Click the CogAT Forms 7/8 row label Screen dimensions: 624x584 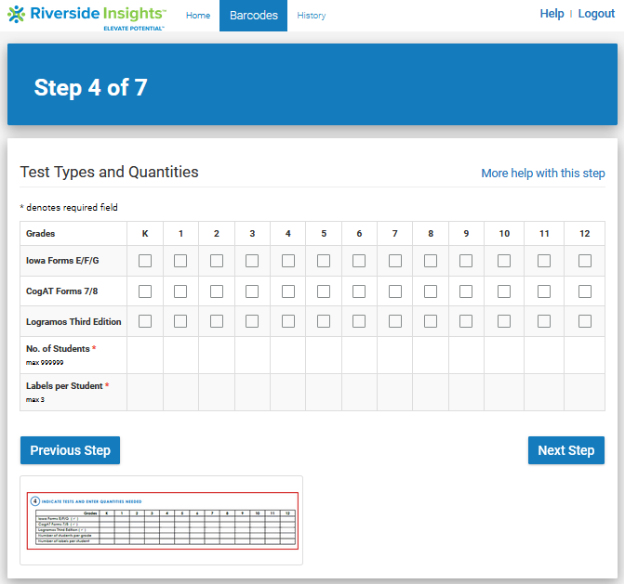click(62, 291)
